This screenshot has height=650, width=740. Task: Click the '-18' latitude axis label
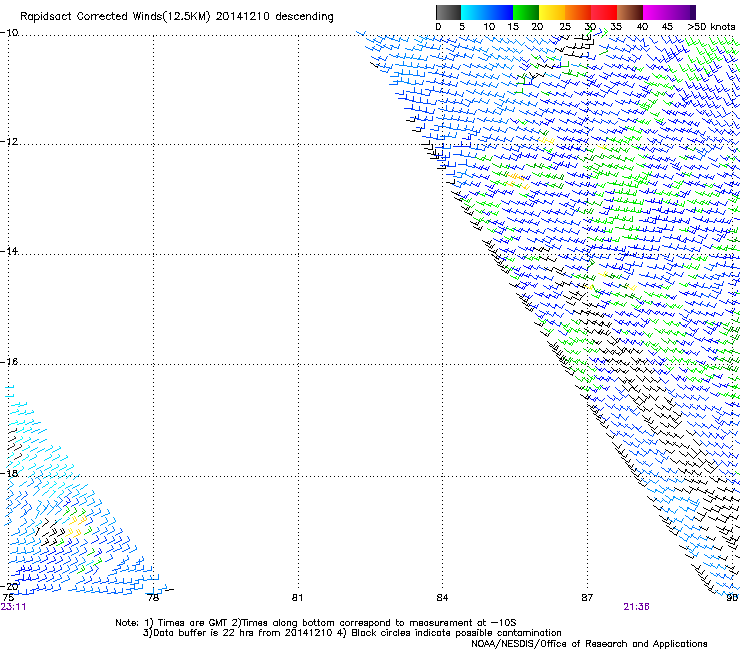click(9, 473)
